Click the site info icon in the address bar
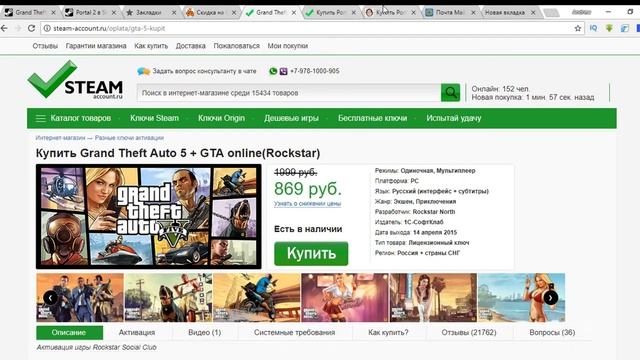 (x=47, y=28)
